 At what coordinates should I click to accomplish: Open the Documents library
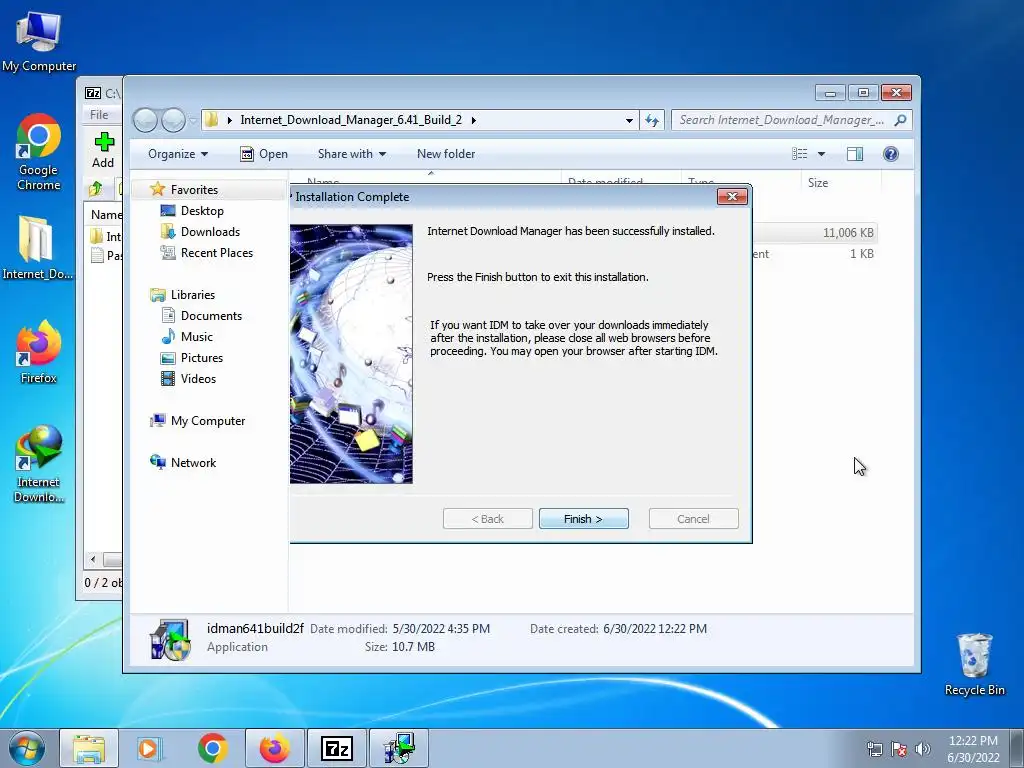click(x=211, y=315)
